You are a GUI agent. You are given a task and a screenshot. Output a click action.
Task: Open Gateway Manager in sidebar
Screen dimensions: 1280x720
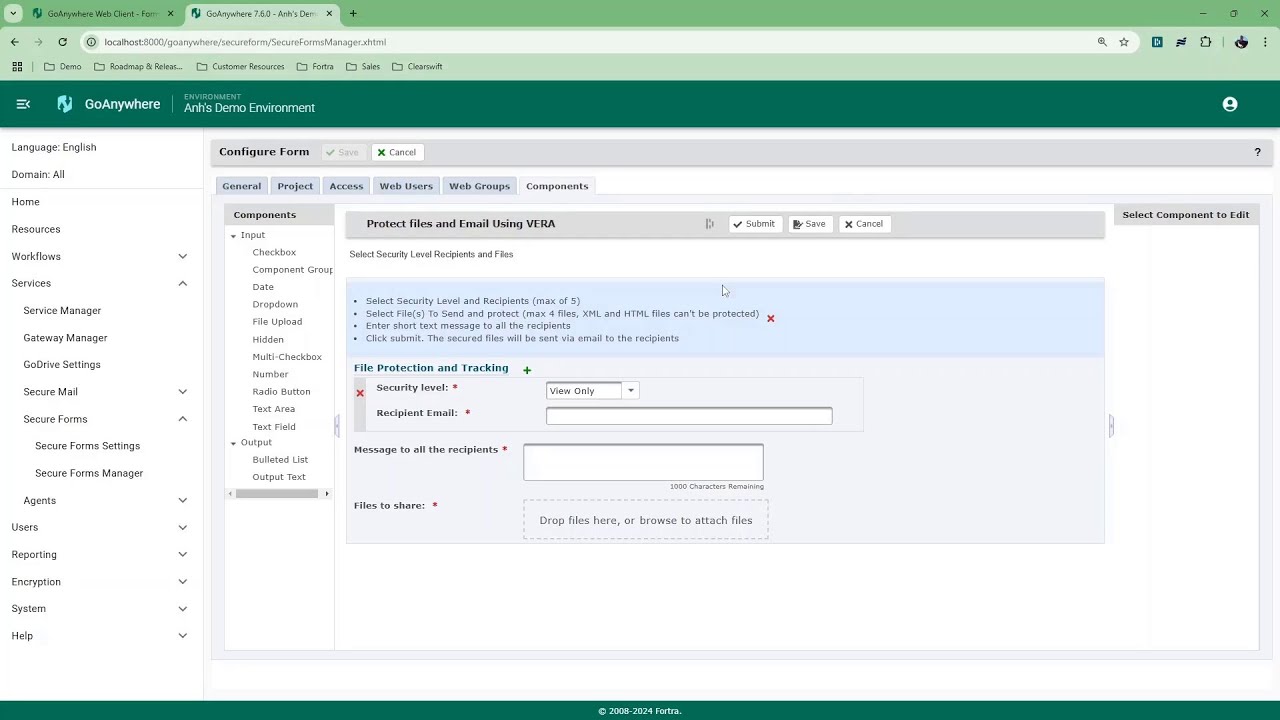pos(65,338)
